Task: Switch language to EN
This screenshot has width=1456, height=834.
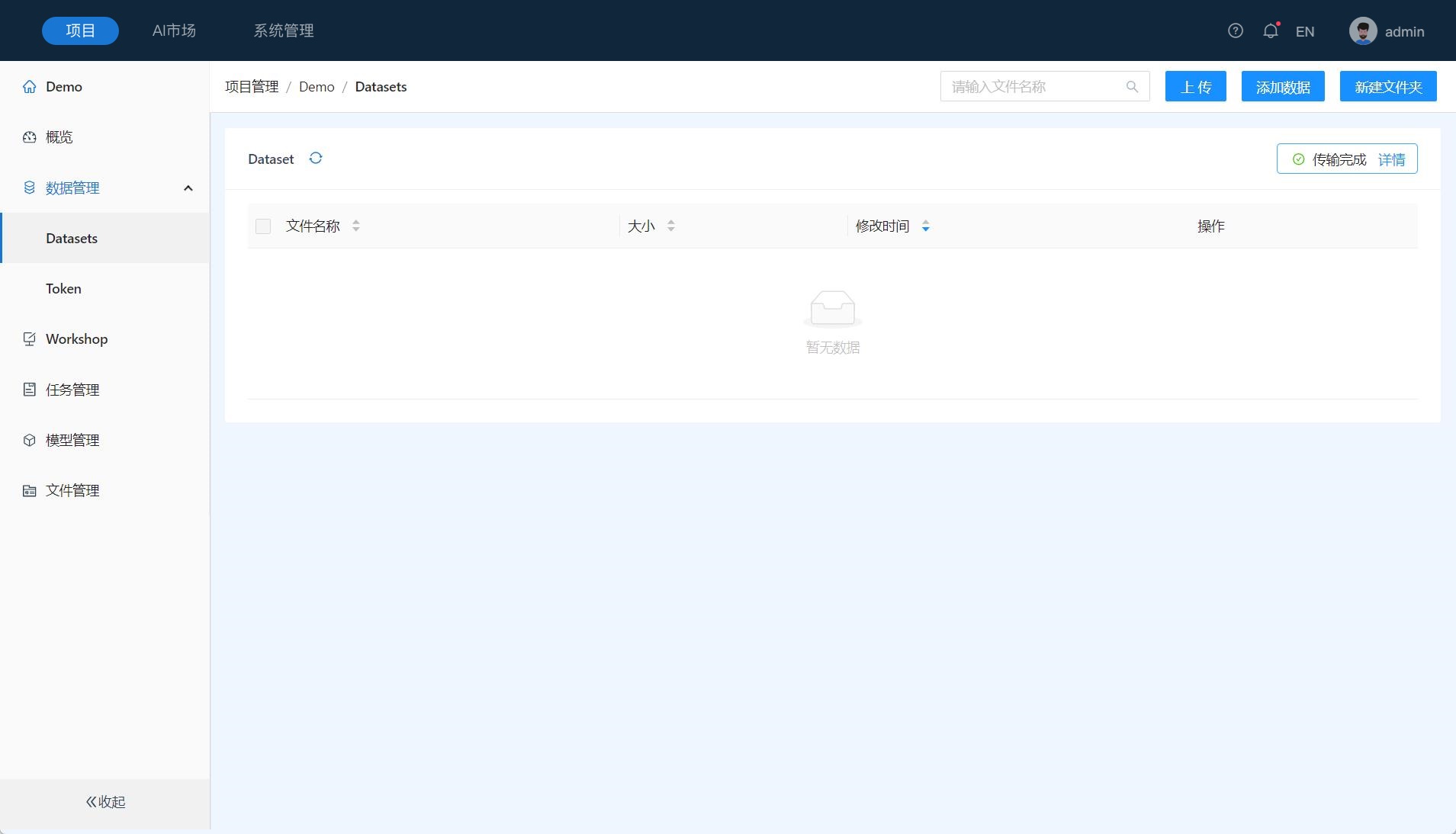Action: point(1304,32)
